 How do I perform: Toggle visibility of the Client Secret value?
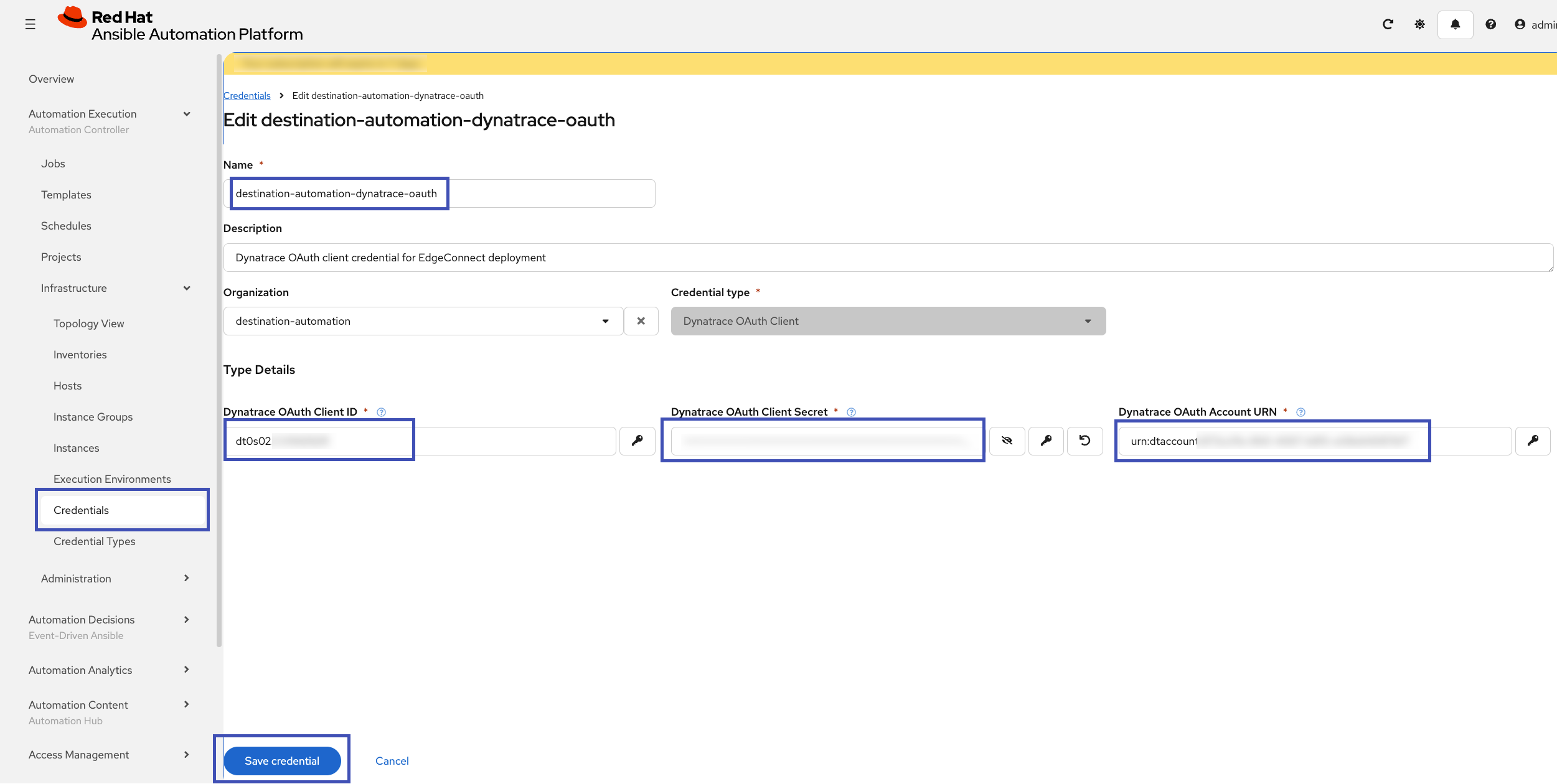[x=1007, y=441]
